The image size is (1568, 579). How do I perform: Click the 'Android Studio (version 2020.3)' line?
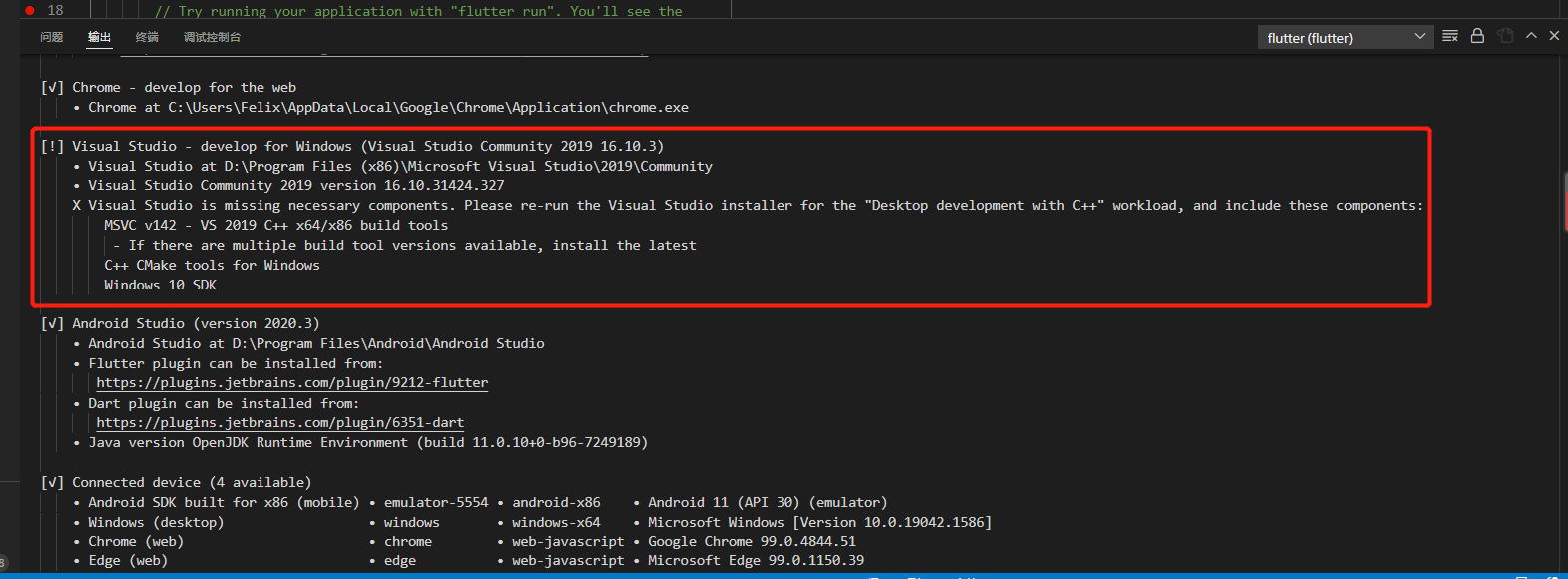pos(180,324)
